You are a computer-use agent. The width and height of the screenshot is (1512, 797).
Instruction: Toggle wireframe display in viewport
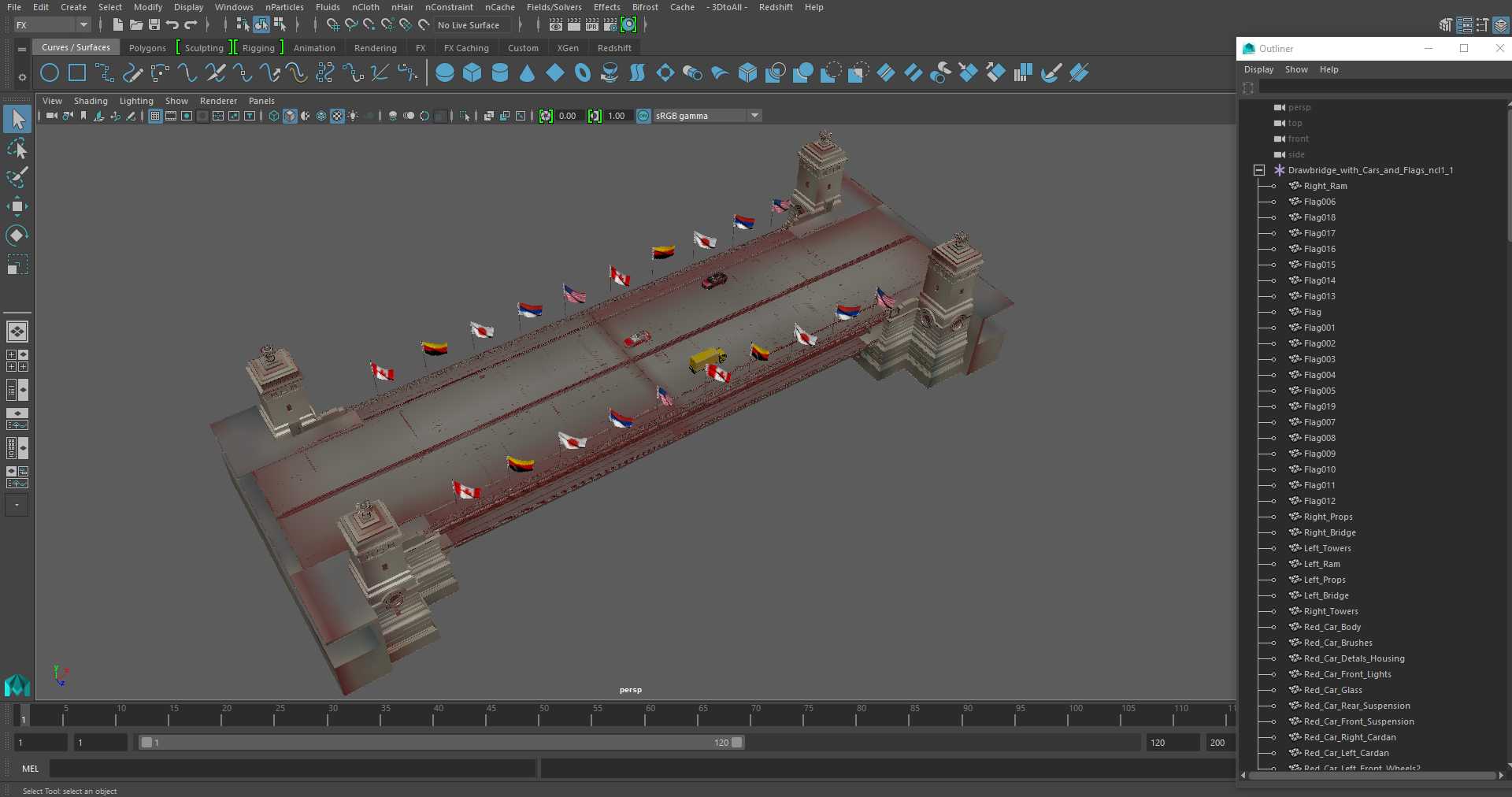point(274,116)
